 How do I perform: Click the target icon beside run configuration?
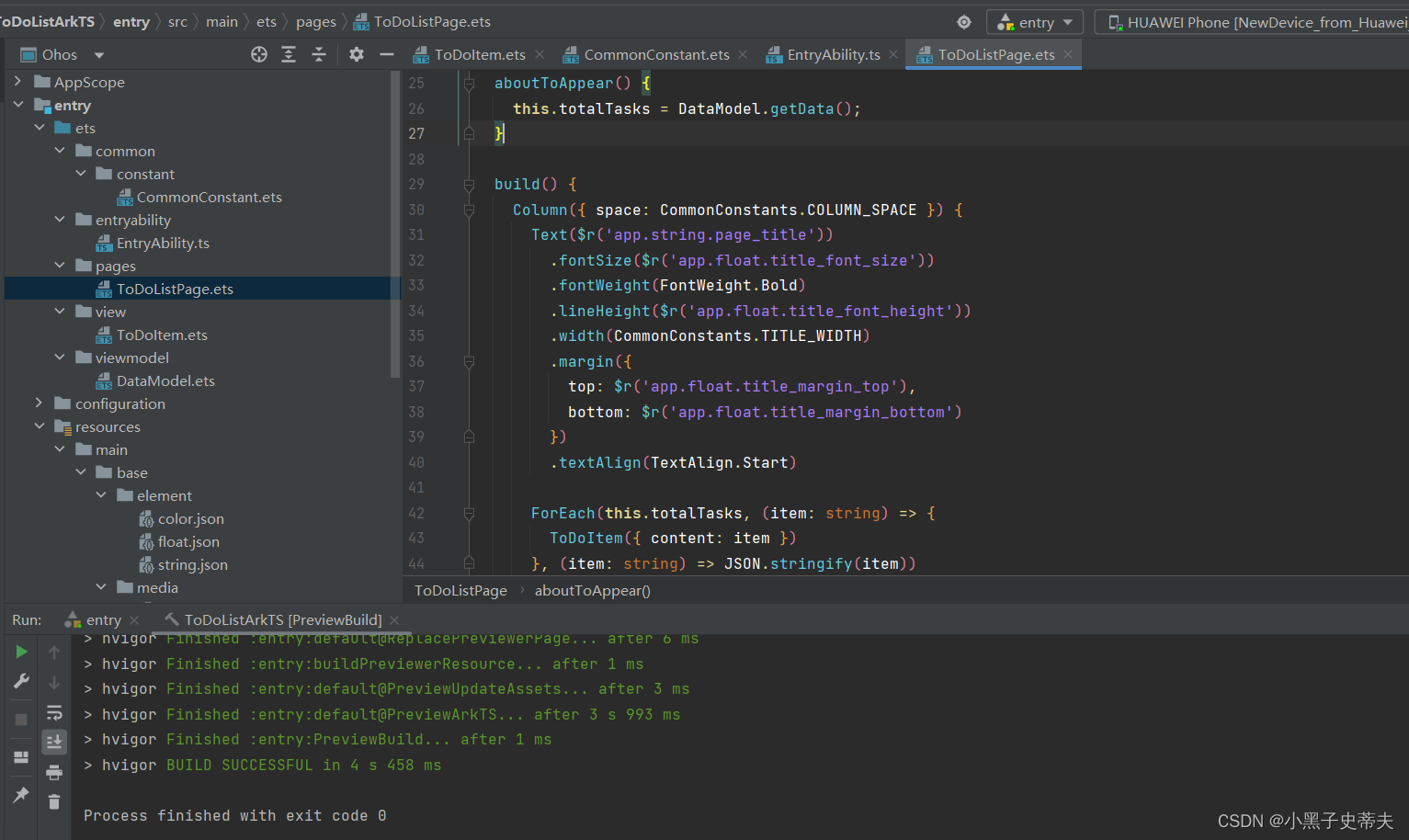[x=964, y=22]
